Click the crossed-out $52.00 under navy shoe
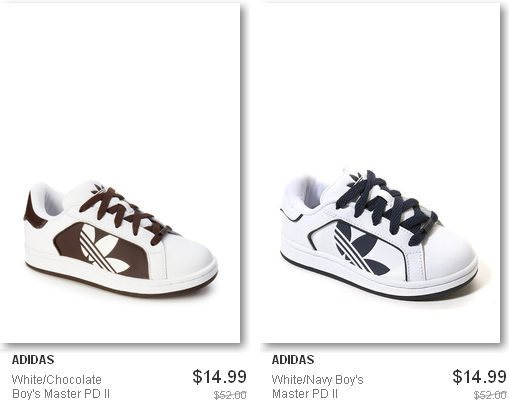The image size is (509, 418). (490, 395)
